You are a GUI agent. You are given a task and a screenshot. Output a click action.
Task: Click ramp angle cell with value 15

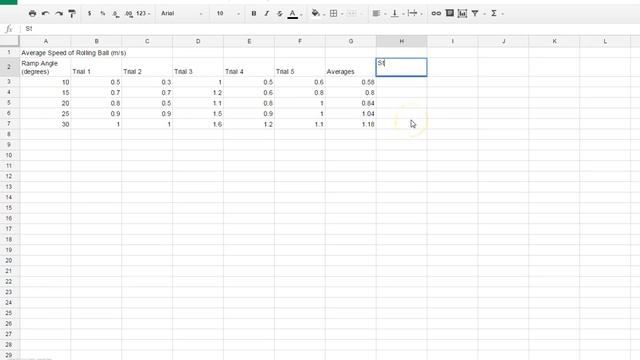point(45,93)
